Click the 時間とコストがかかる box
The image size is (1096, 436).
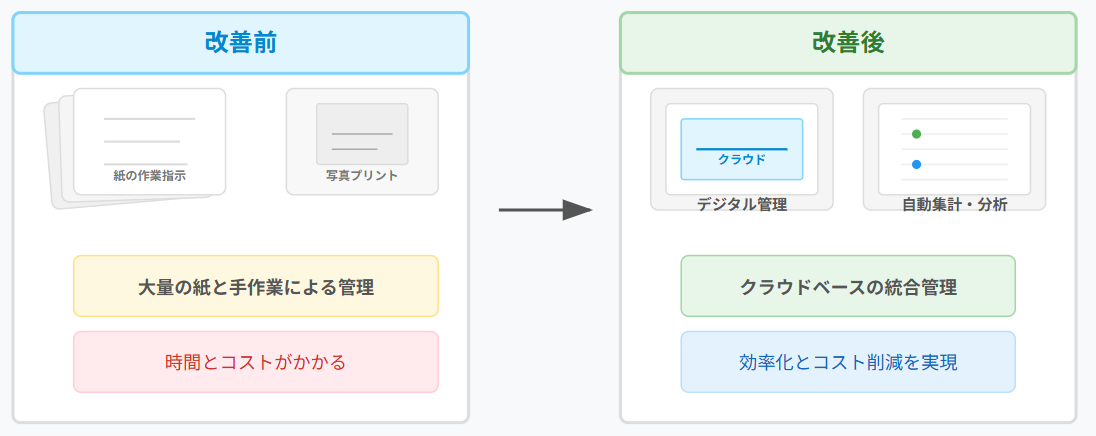click(x=255, y=362)
